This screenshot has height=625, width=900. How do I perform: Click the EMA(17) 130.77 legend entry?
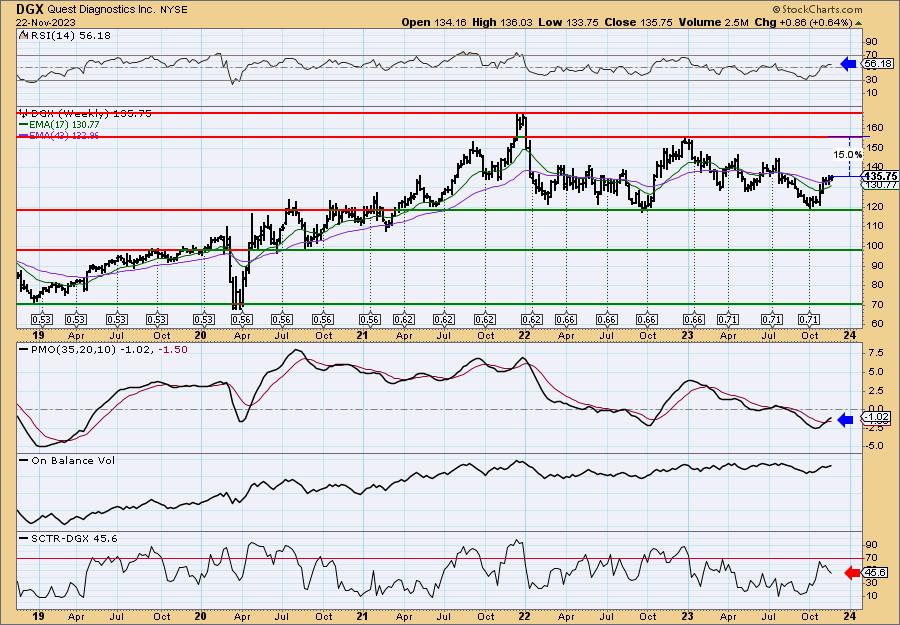tap(64, 124)
